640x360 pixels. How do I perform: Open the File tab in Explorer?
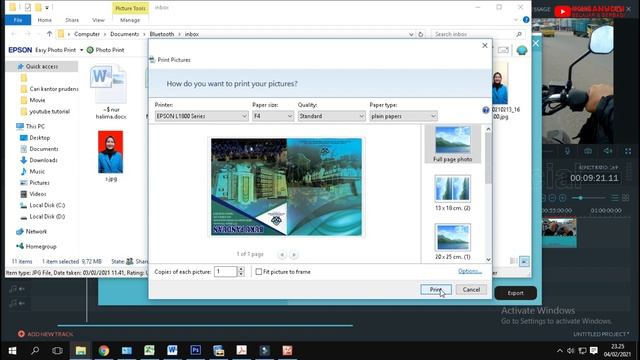(x=18, y=20)
